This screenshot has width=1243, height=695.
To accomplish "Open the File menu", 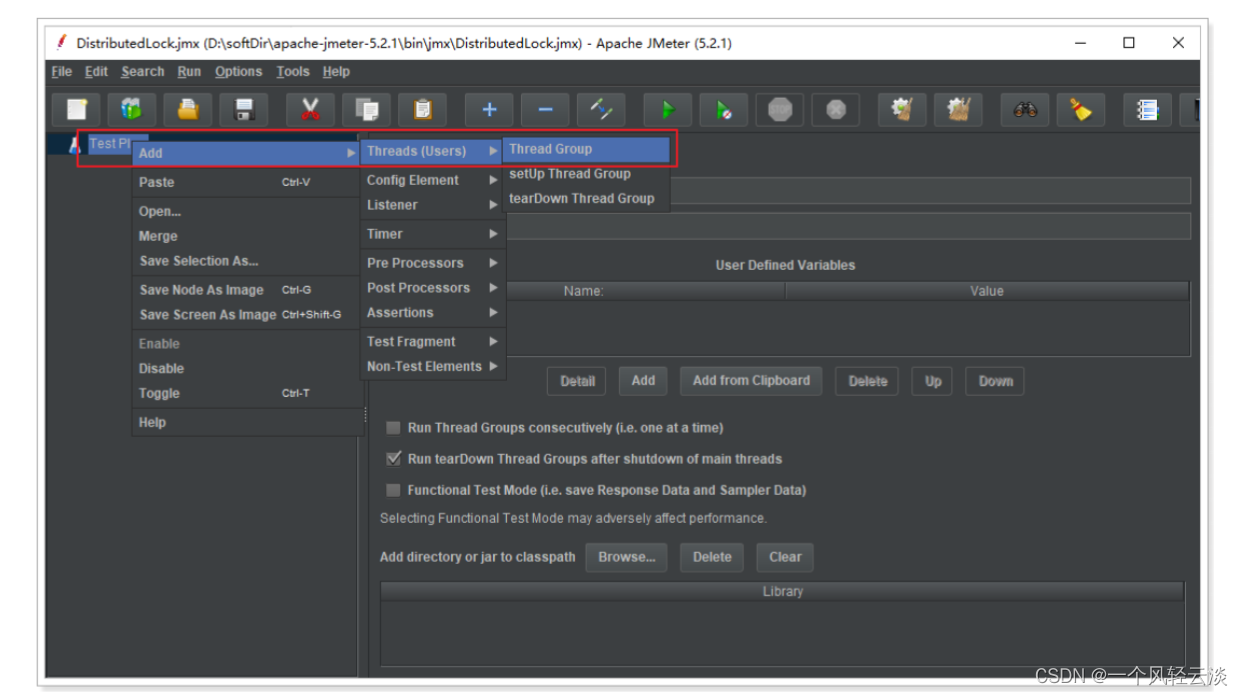I will click(62, 72).
